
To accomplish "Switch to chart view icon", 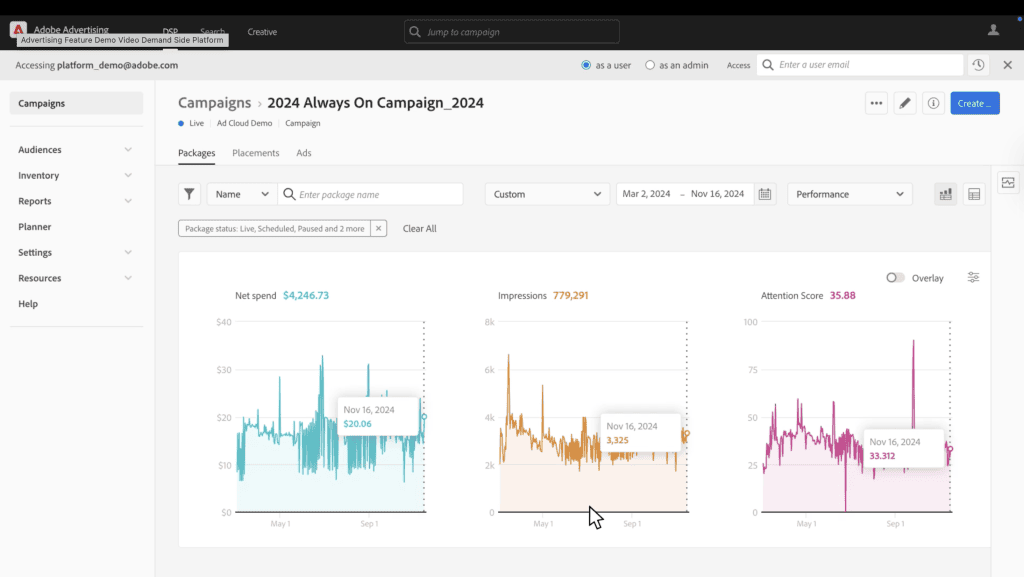I will pos(945,194).
